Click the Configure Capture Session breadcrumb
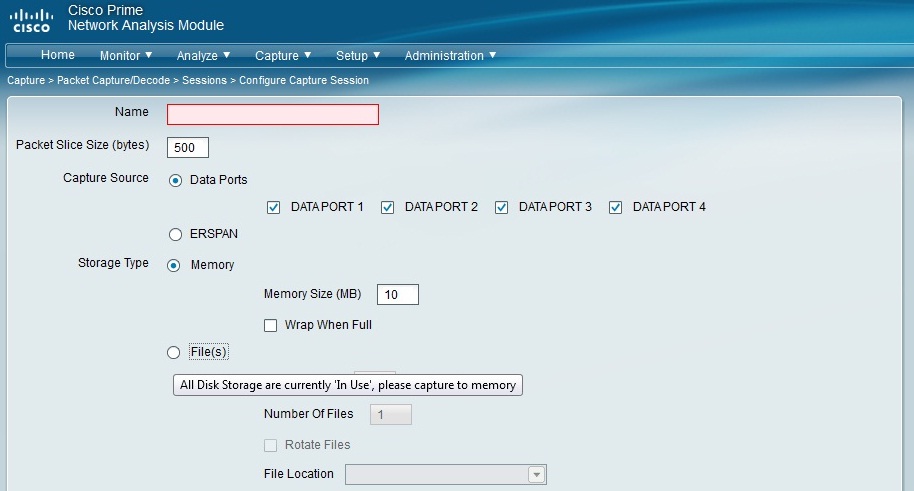 (x=304, y=80)
